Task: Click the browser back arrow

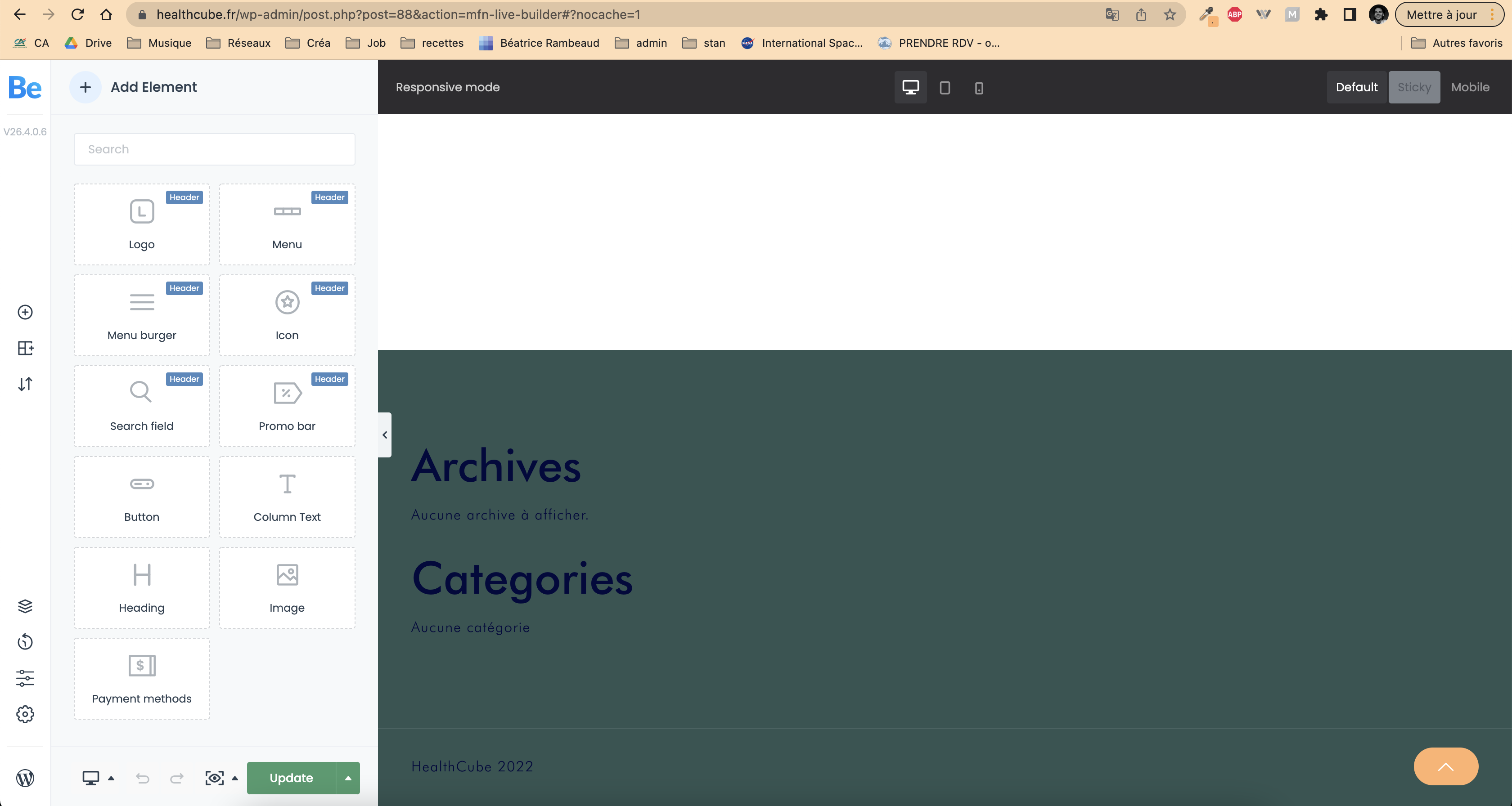Action: (19, 15)
